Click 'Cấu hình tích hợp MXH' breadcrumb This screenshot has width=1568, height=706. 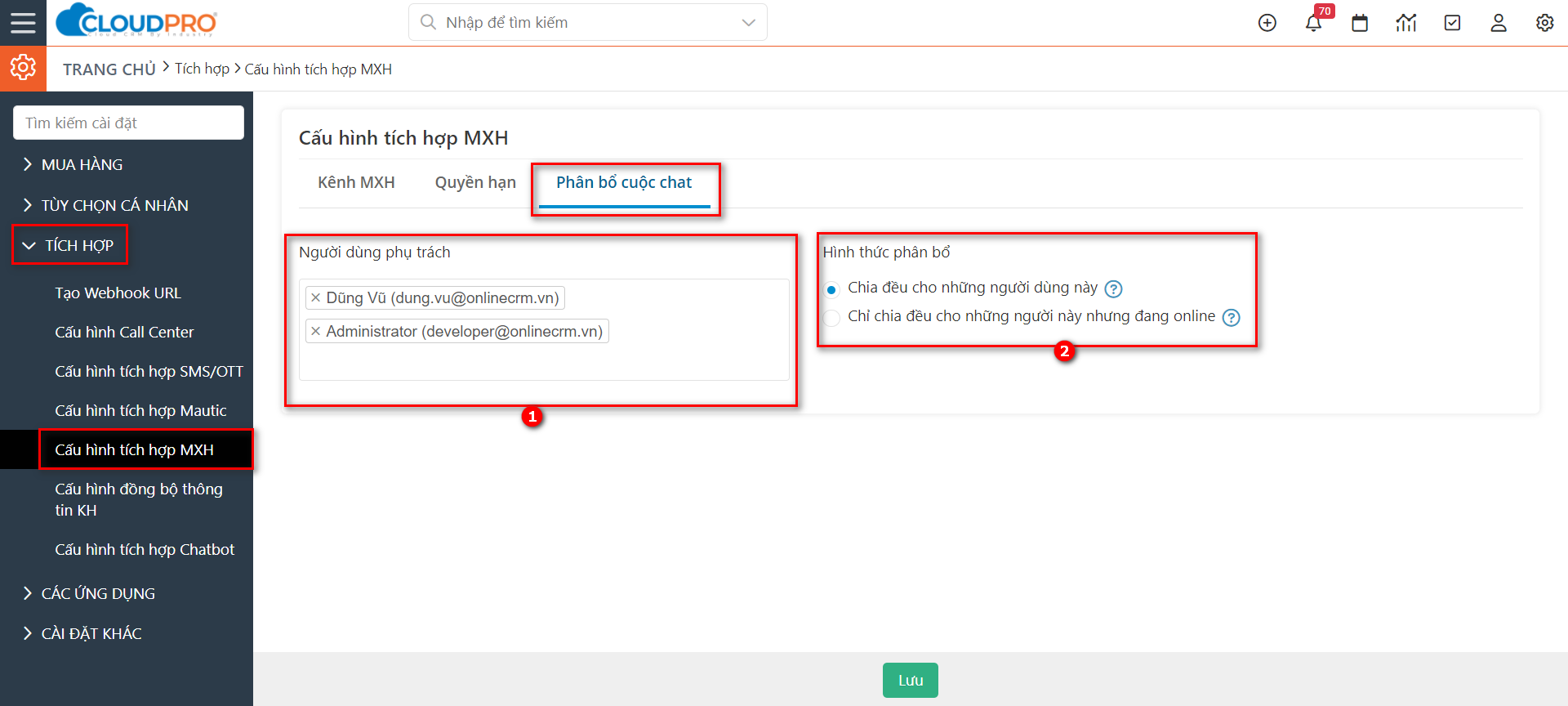click(318, 69)
